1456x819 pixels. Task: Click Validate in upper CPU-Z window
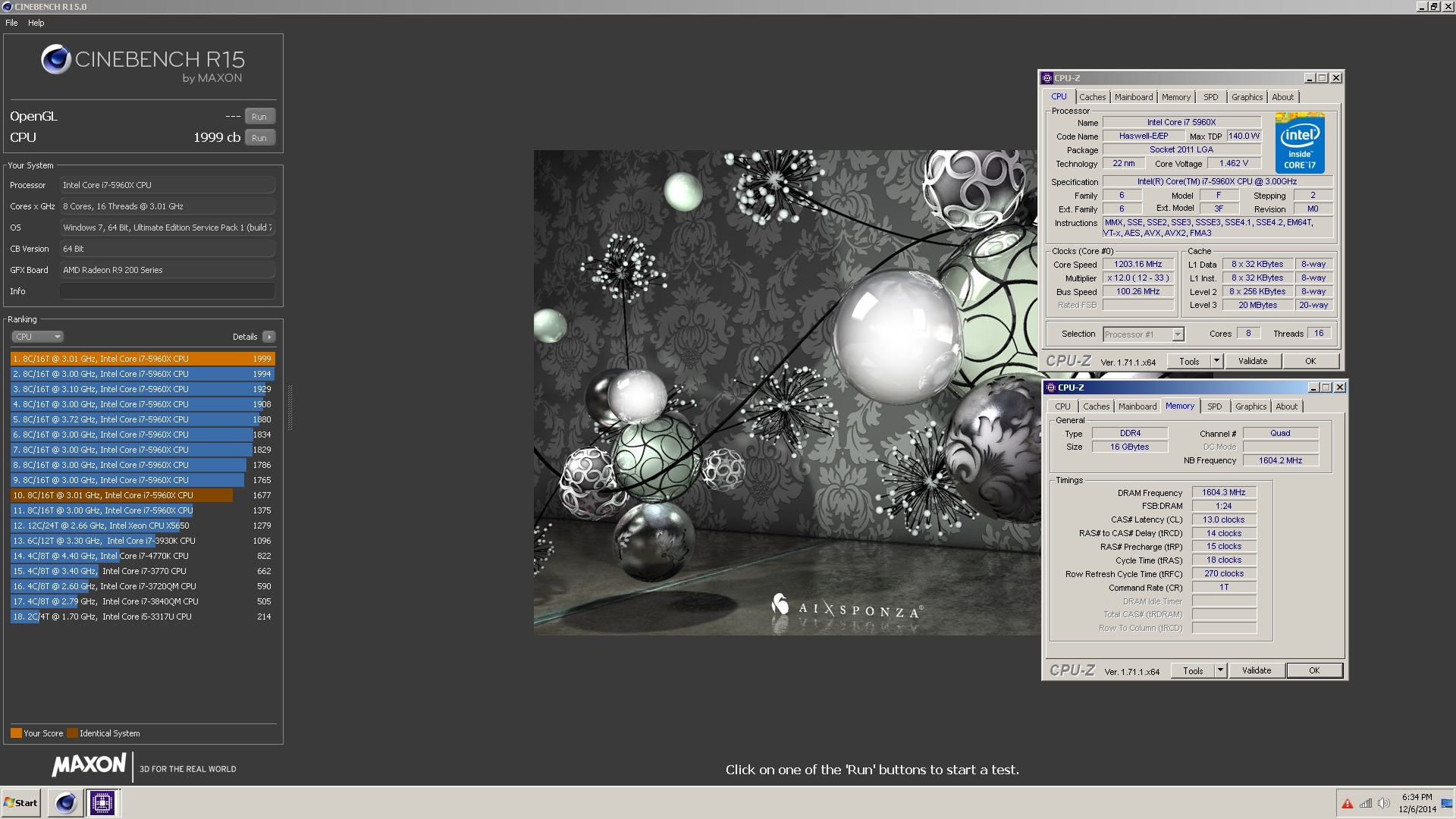1253,362
